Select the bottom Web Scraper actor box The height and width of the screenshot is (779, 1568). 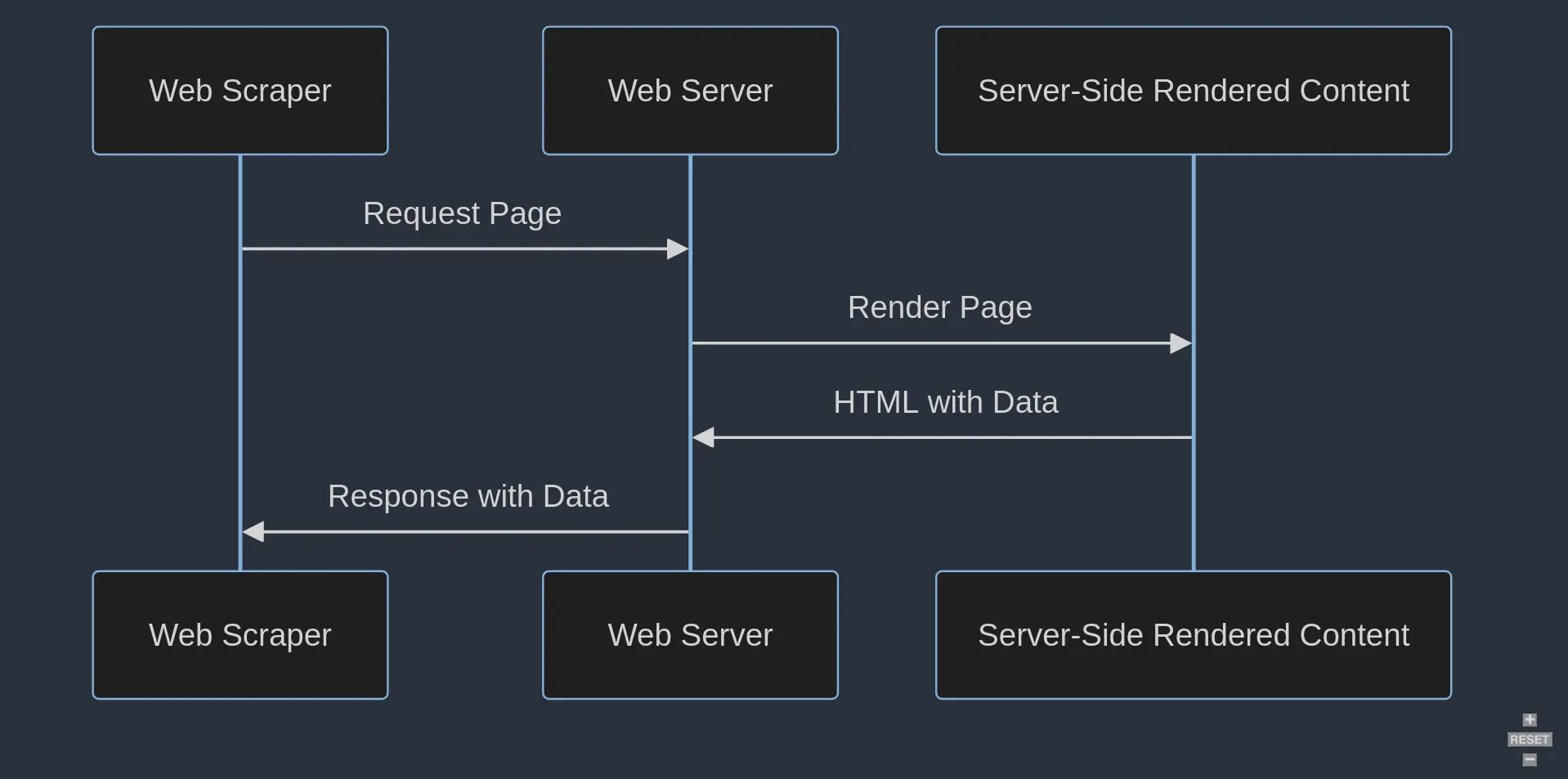tap(240, 635)
